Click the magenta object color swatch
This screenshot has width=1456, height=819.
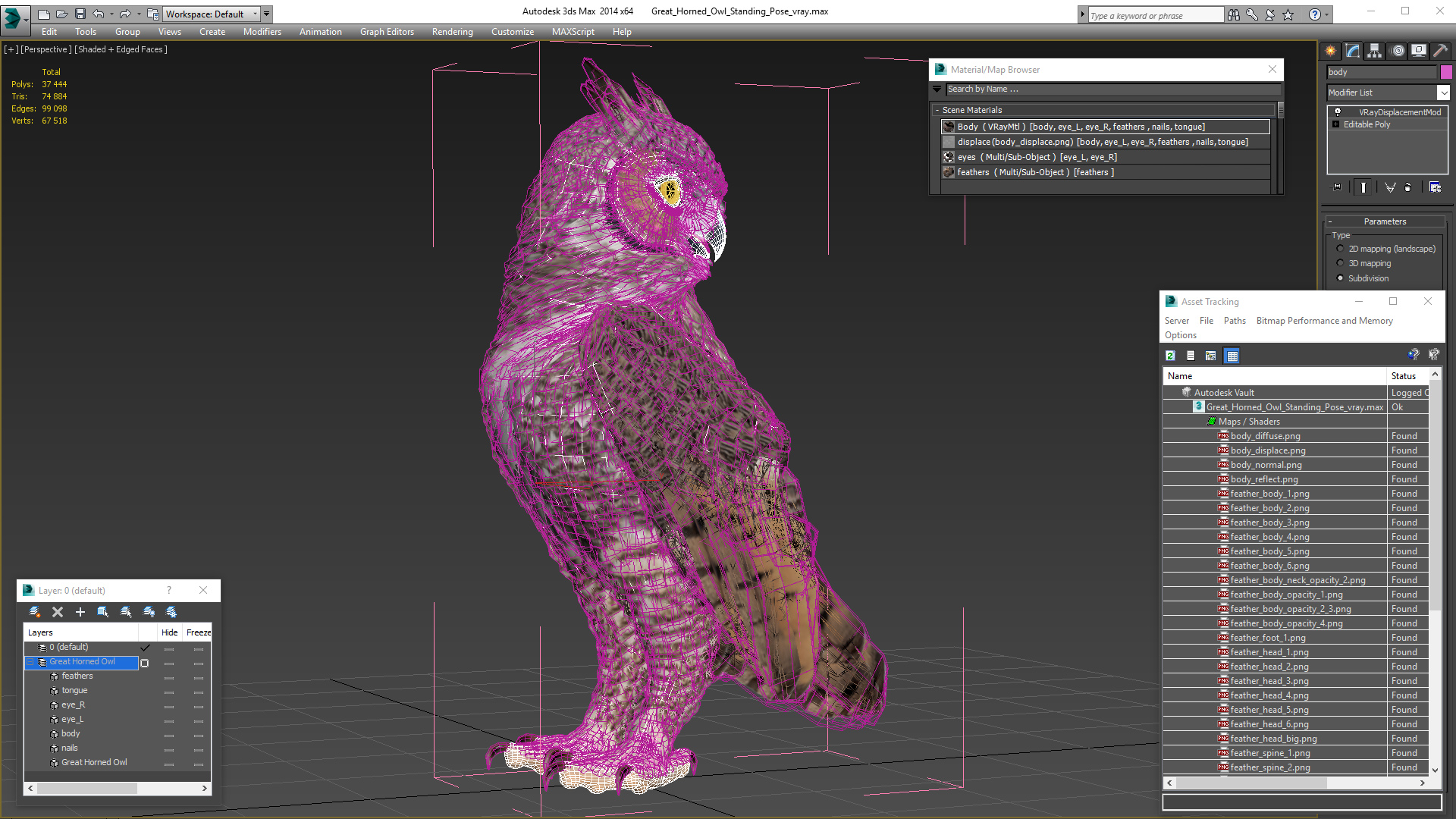[x=1446, y=72]
